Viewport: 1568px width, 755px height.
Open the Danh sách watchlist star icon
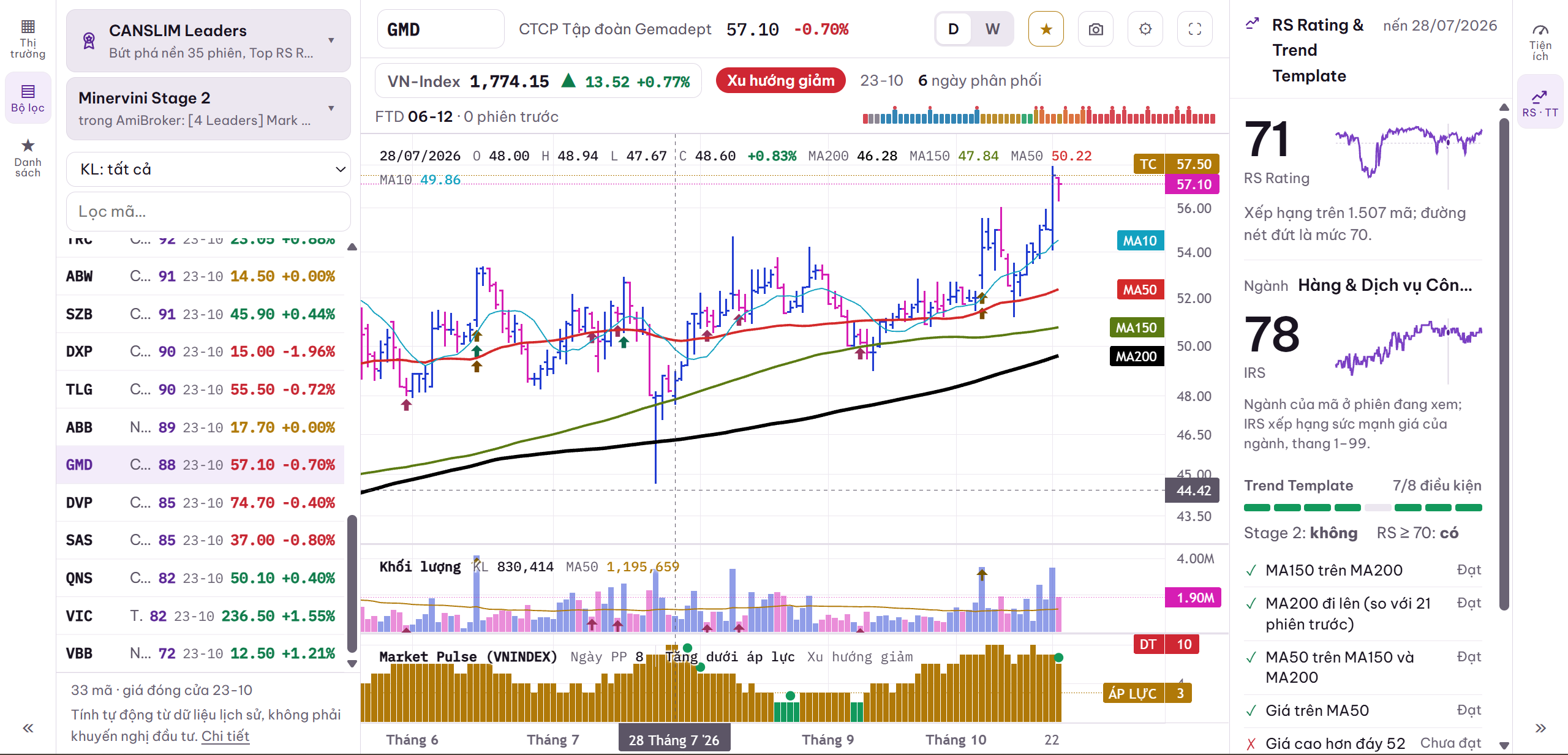coord(28,157)
